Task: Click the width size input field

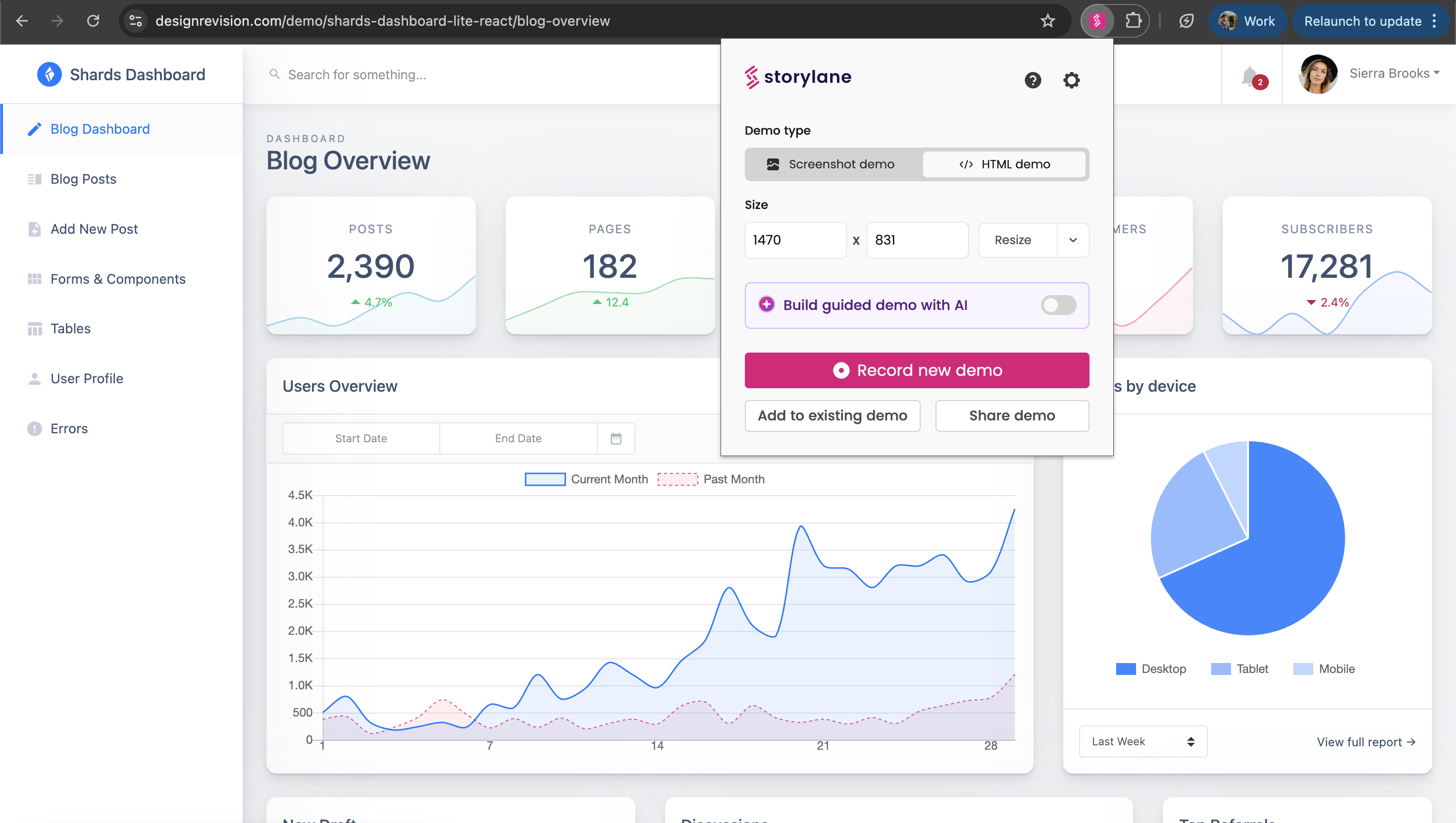Action: [795, 240]
